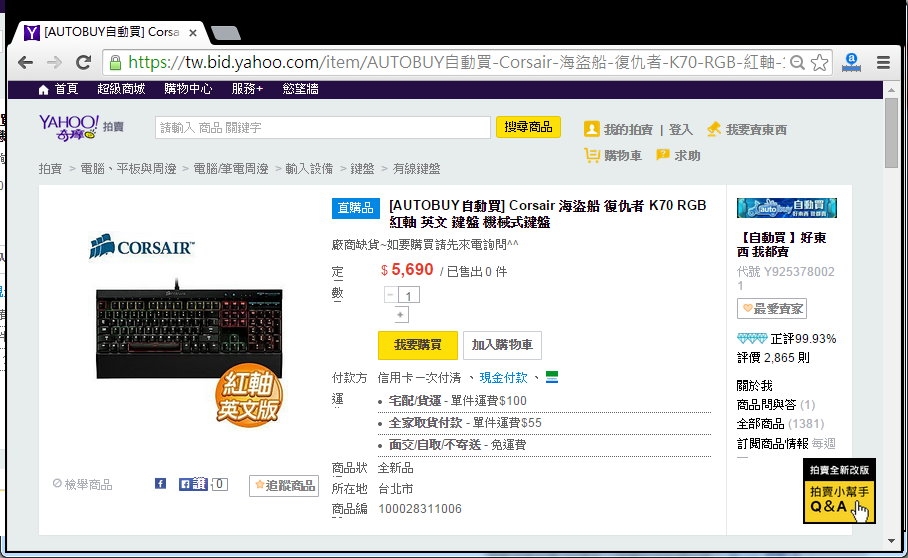The width and height of the screenshot is (908, 558).
Task: Increase quantity with the plus button
Action: click(x=401, y=314)
